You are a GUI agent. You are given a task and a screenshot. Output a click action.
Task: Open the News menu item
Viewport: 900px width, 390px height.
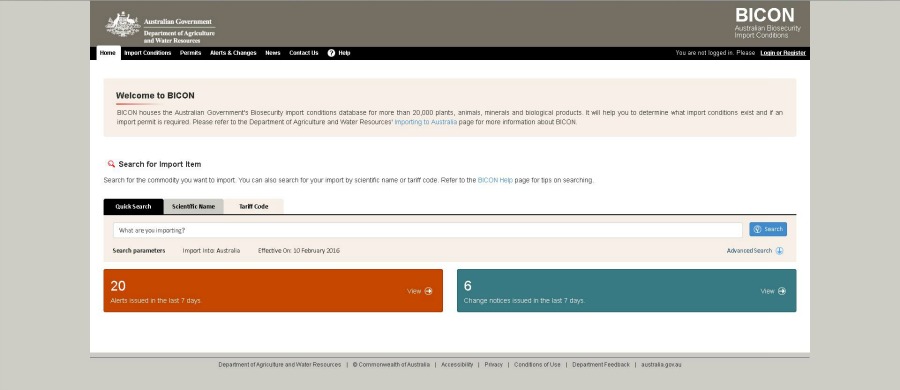273,53
